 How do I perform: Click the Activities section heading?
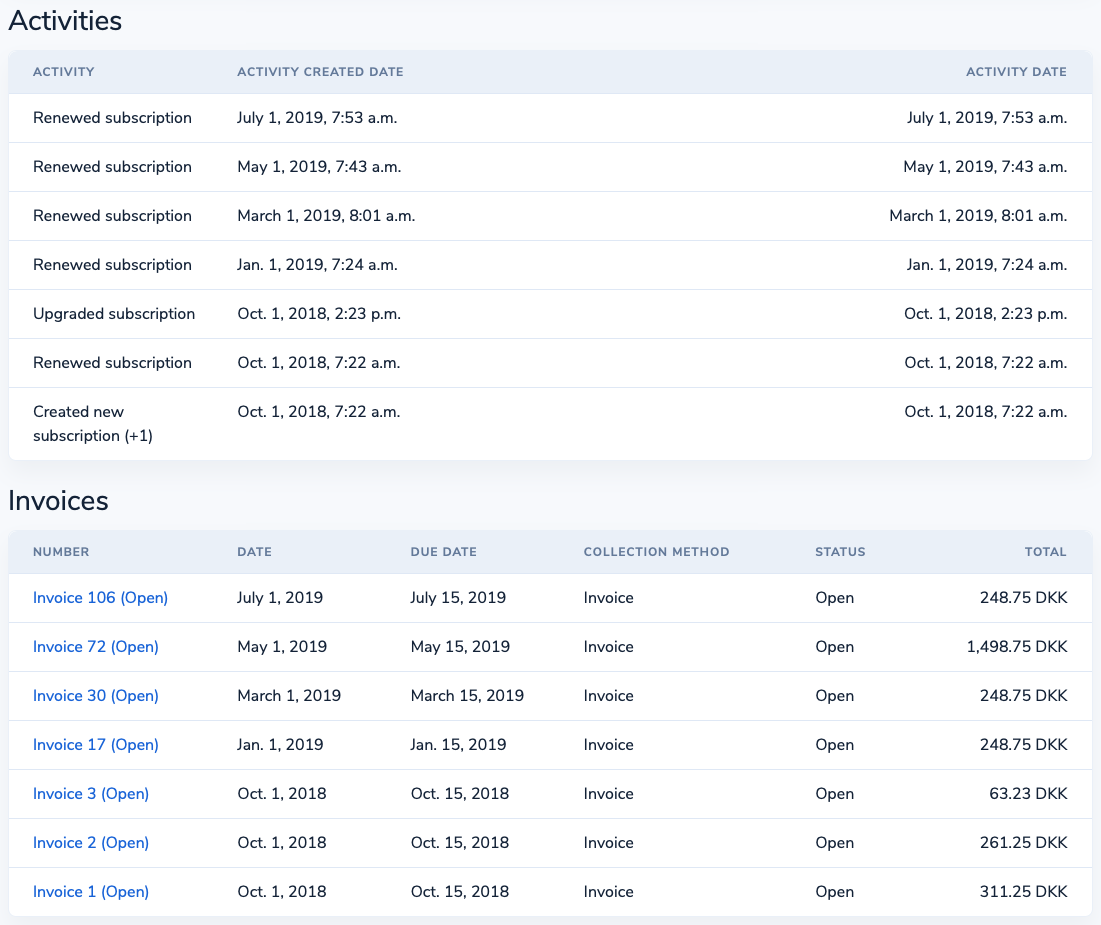coord(65,21)
